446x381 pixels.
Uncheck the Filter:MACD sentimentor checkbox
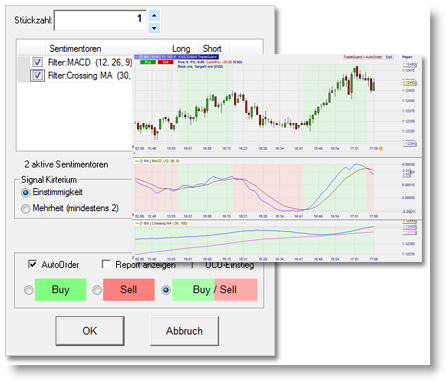[37, 62]
